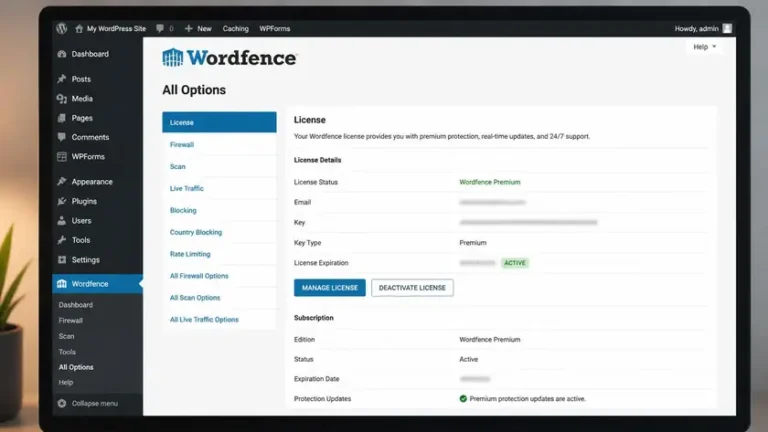Select the Live Traffic options tab
Viewport: 768px width, 432px height.
pyautogui.click(x=219, y=188)
